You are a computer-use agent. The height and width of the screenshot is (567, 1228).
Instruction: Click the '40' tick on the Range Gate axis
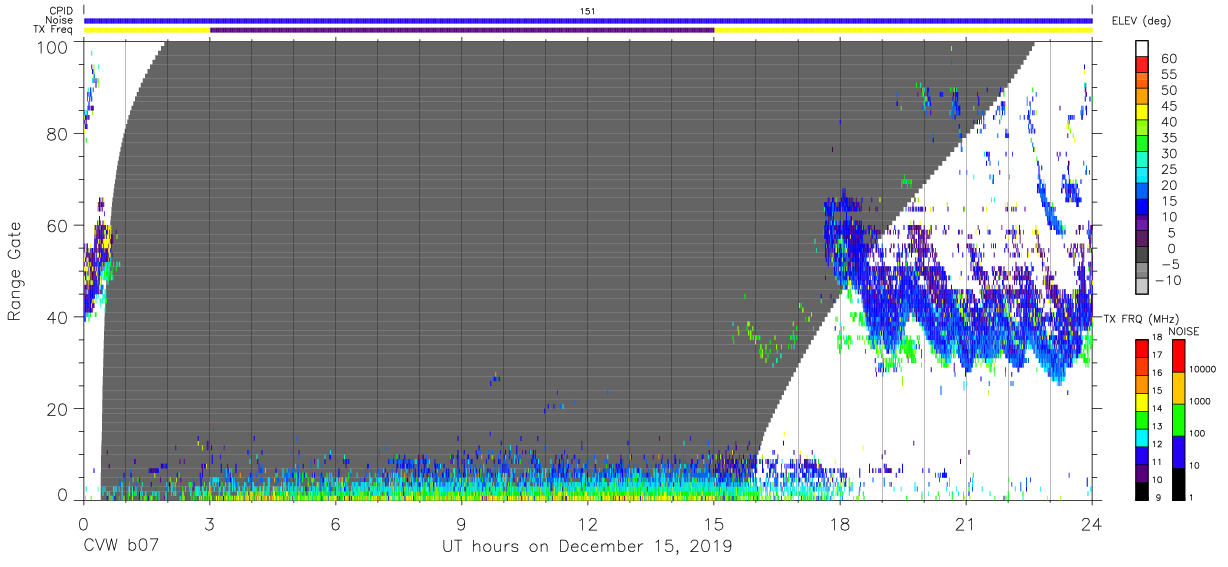pos(58,317)
